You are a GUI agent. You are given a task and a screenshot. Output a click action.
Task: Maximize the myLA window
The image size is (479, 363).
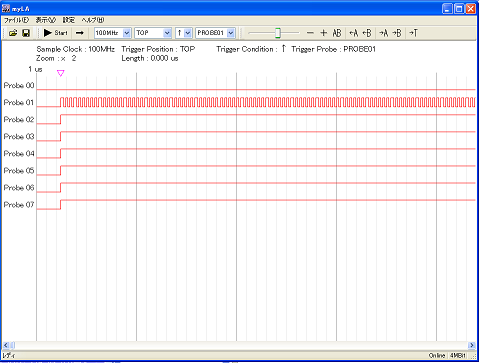click(459, 9)
